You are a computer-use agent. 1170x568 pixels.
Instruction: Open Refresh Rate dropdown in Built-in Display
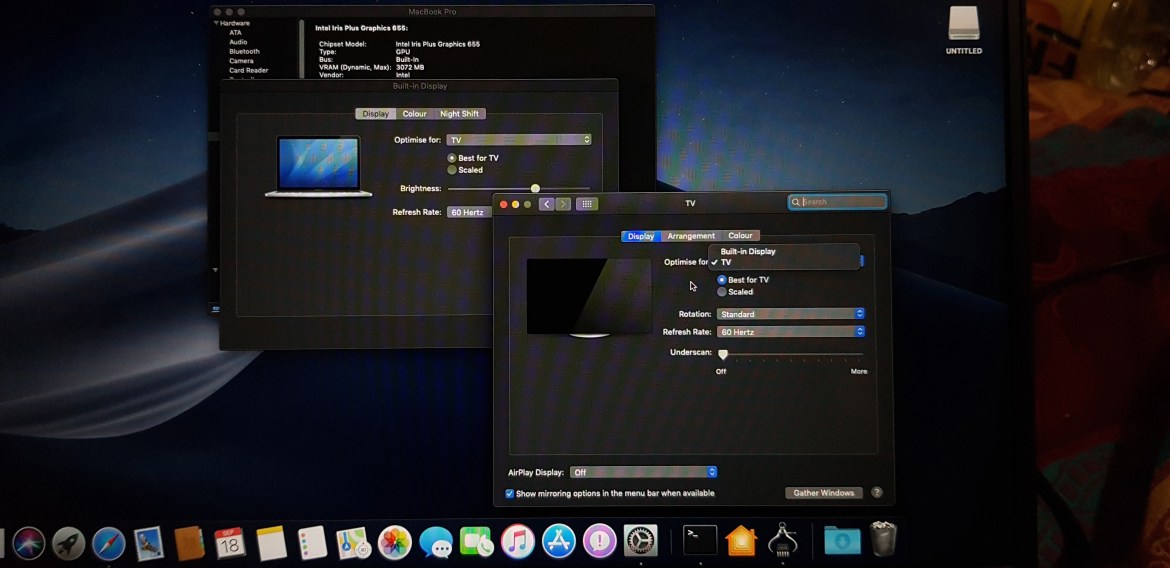click(470, 213)
